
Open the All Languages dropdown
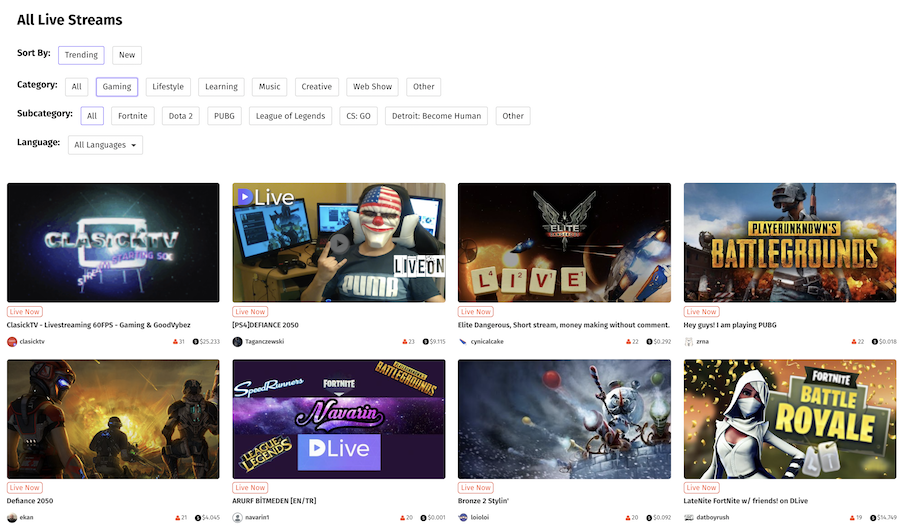coord(105,145)
